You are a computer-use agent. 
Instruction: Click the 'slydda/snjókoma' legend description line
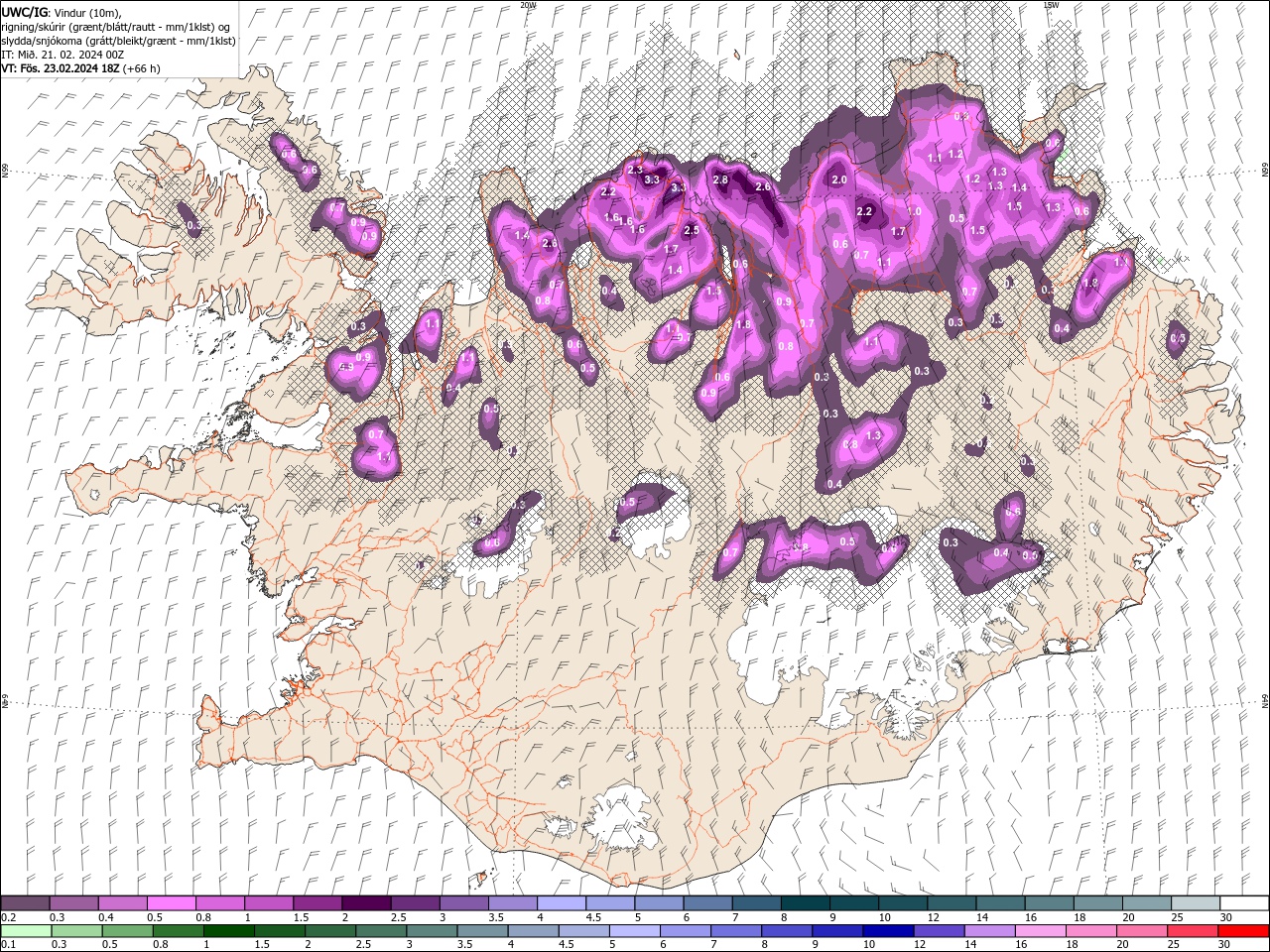[118, 41]
